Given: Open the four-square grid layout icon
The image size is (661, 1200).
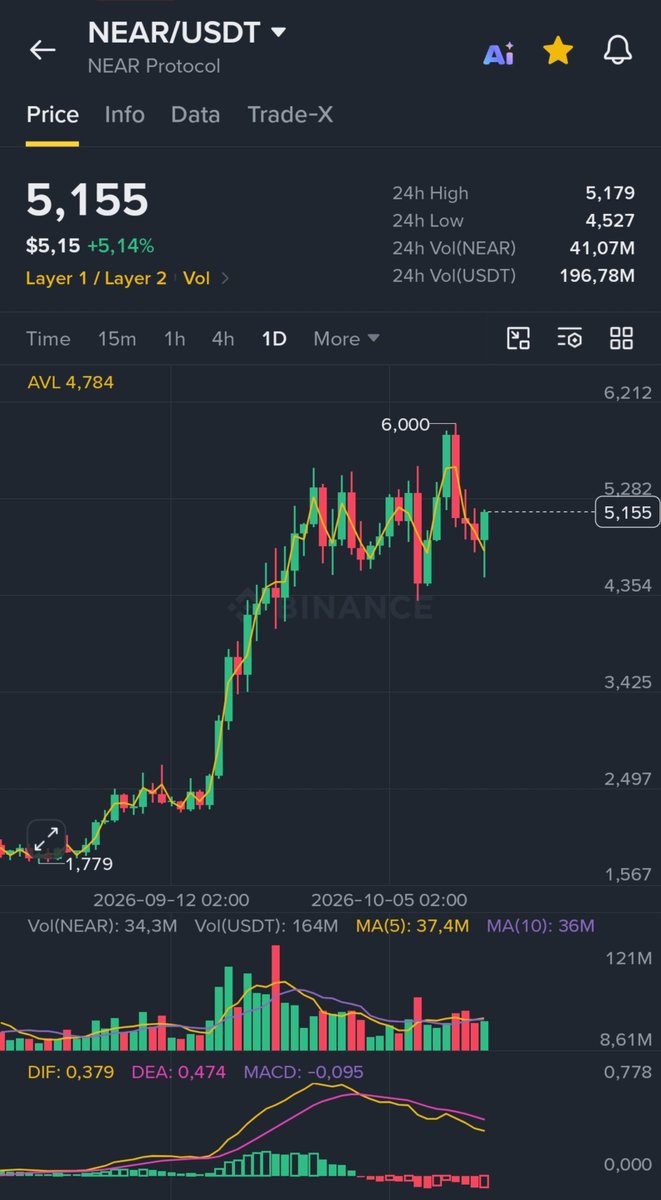Looking at the screenshot, I should (621, 338).
